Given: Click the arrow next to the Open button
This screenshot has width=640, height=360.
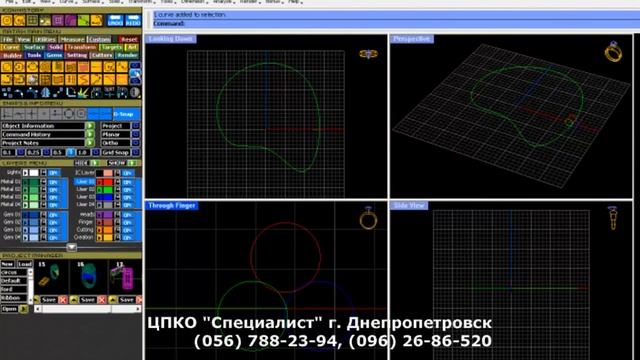Looking at the screenshot, I should click(x=23, y=309).
